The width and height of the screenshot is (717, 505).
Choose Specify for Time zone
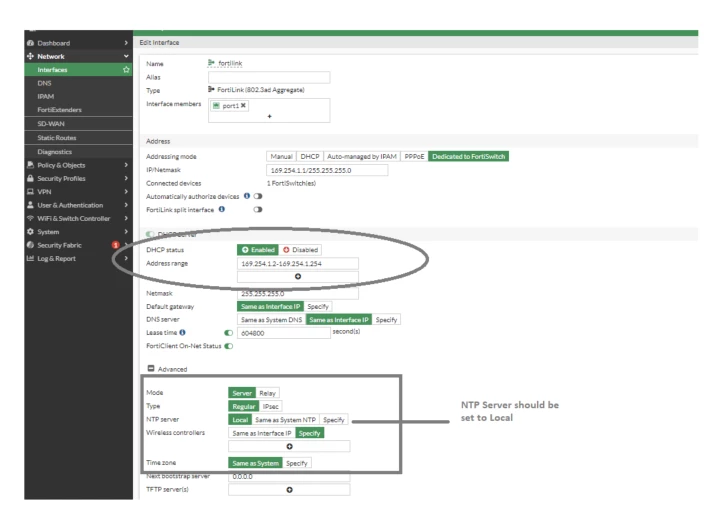[x=296, y=463]
